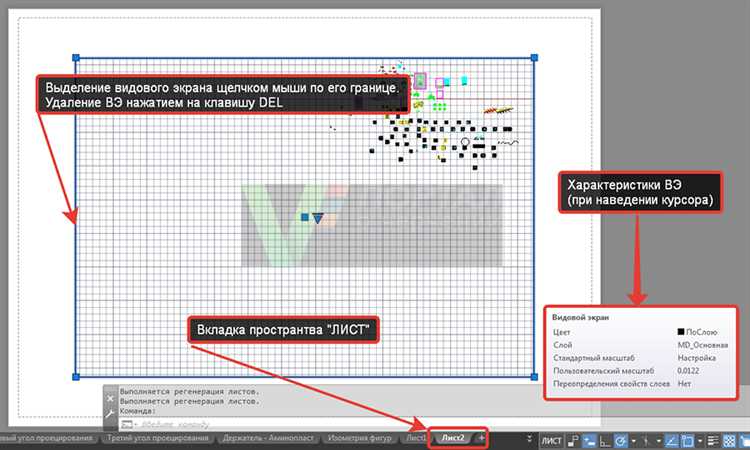Switch to the Лист1 layout tab
Viewport: 750px width, 450px height.
415,438
